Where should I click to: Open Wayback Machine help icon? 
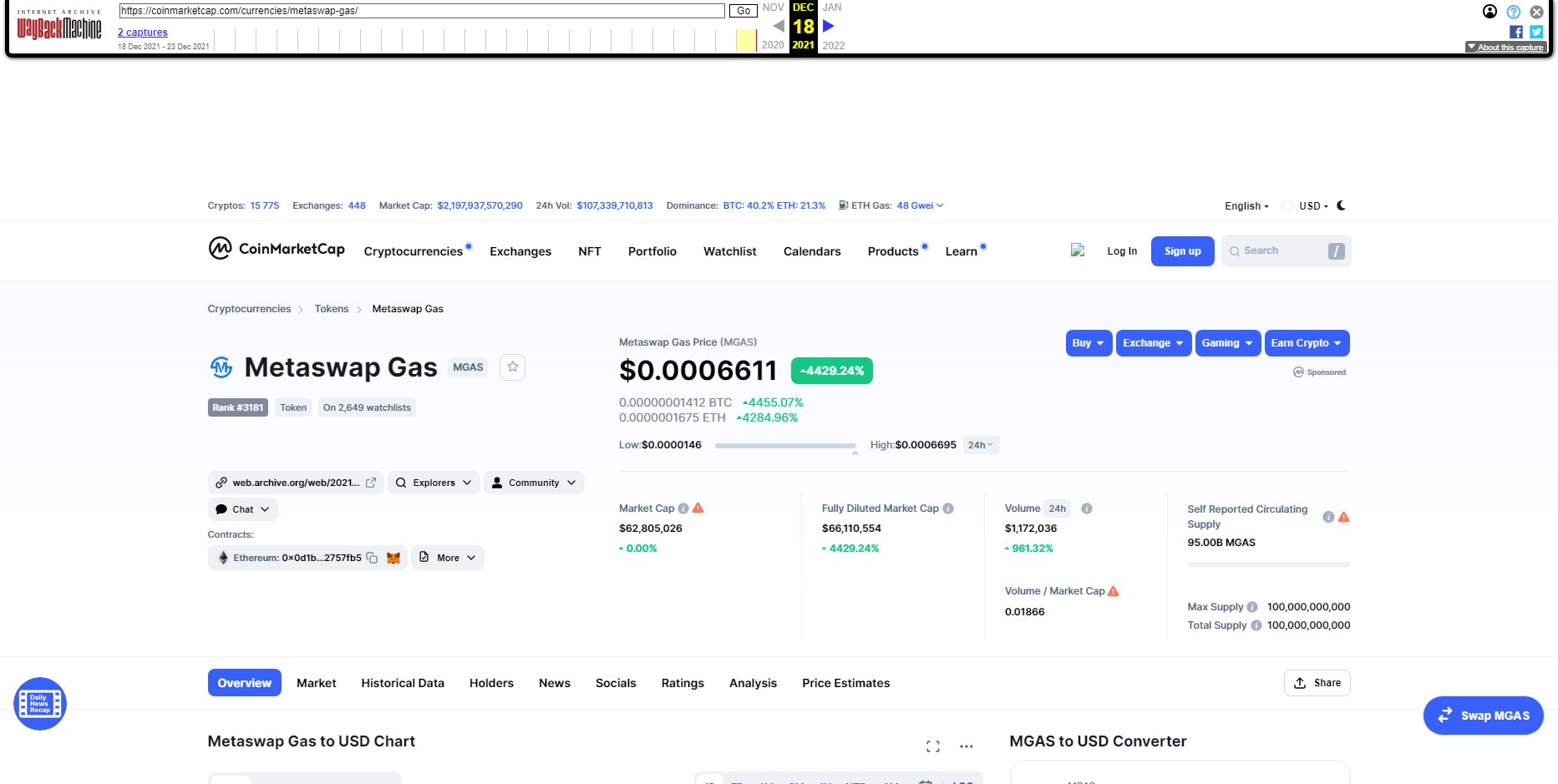pyautogui.click(x=1514, y=12)
